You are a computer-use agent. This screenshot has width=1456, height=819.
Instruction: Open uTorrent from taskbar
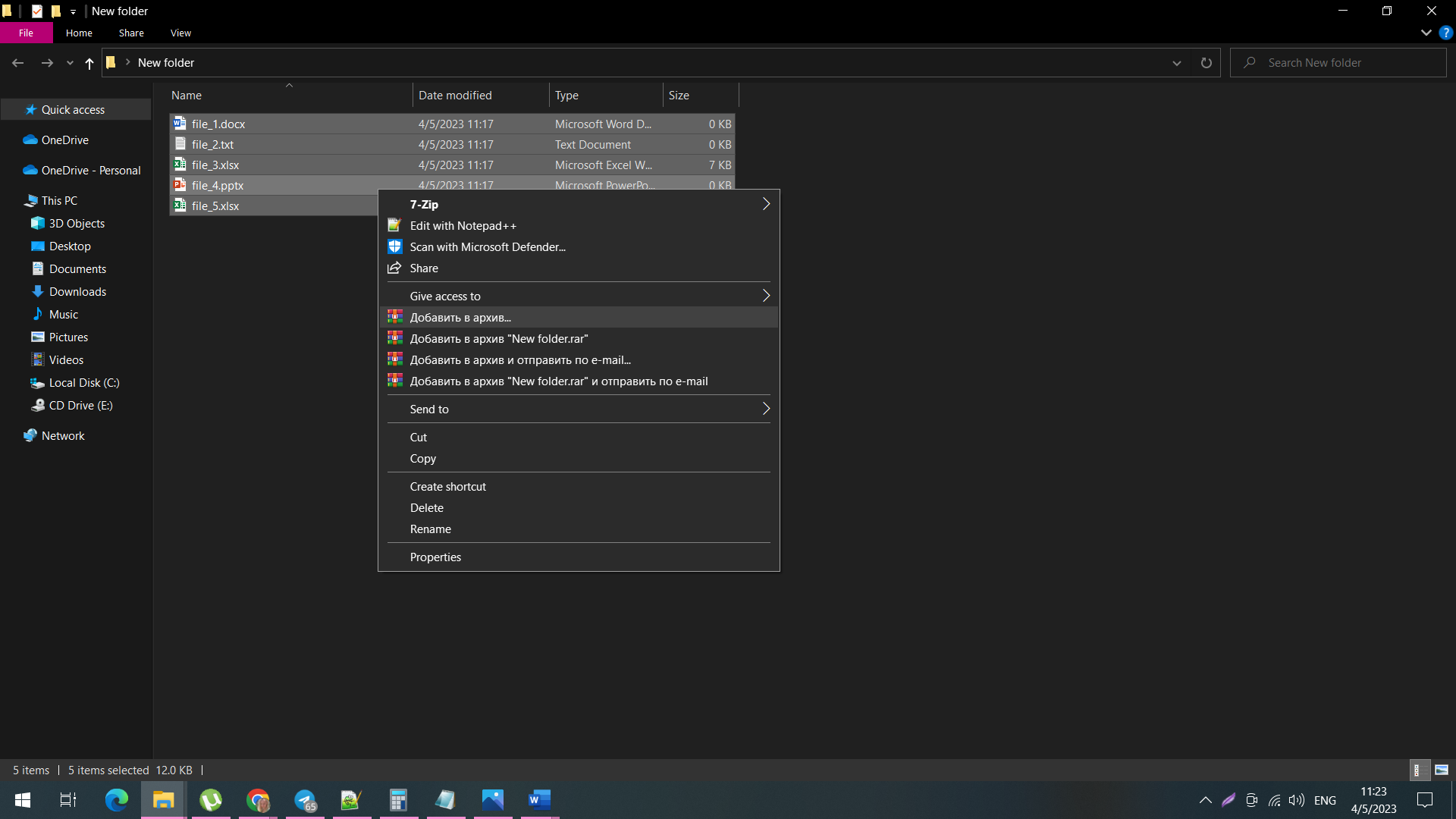(x=211, y=800)
